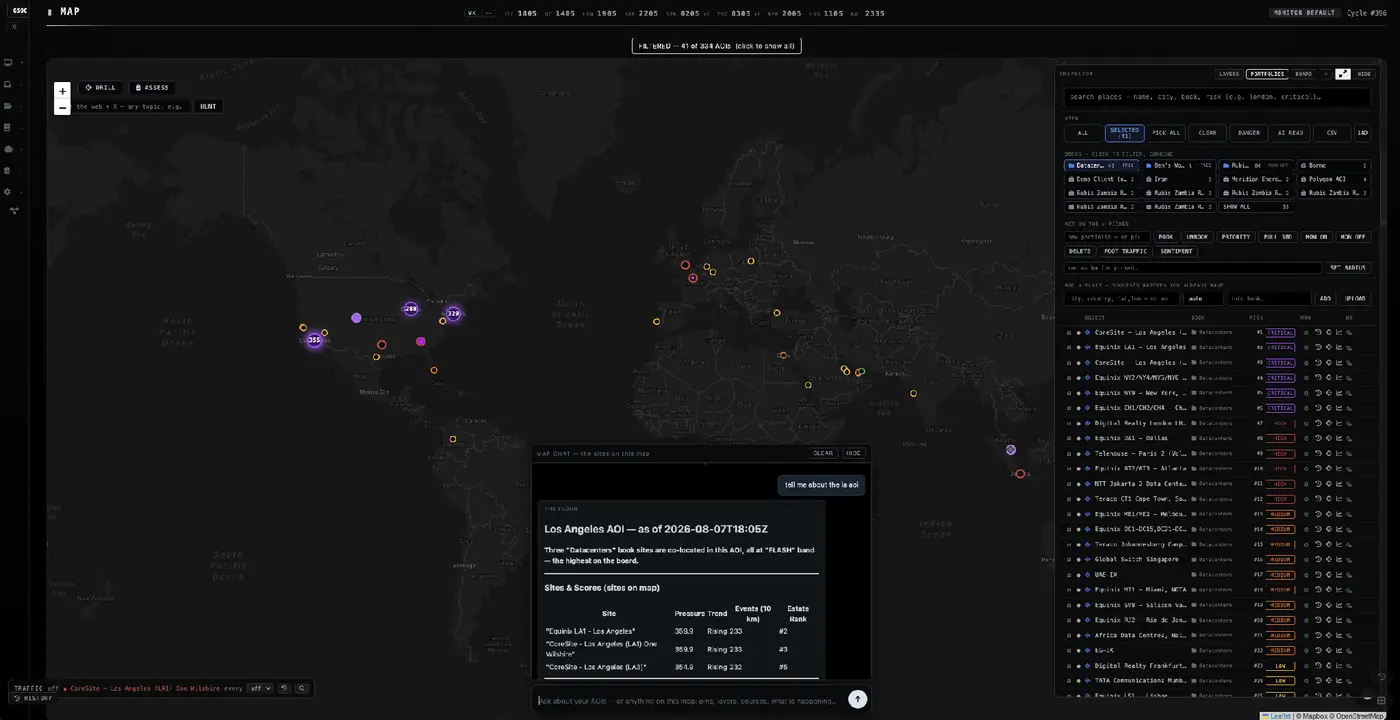This screenshot has width=1400, height=720.
Task: Click the purple 355 cluster marker
Action: (314, 340)
